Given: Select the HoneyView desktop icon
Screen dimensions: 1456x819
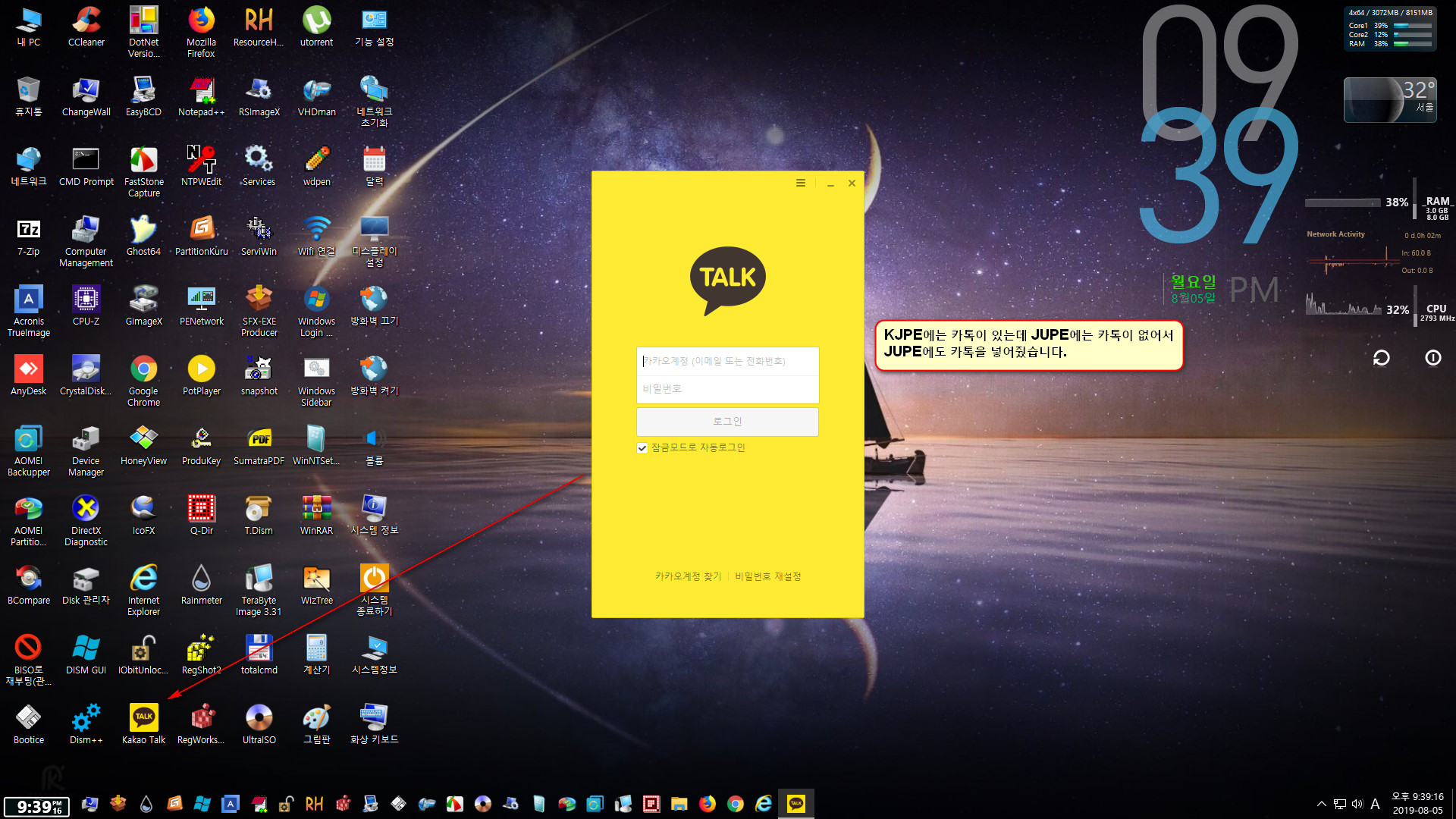Looking at the screenshot, I should (x=143, y=445).
